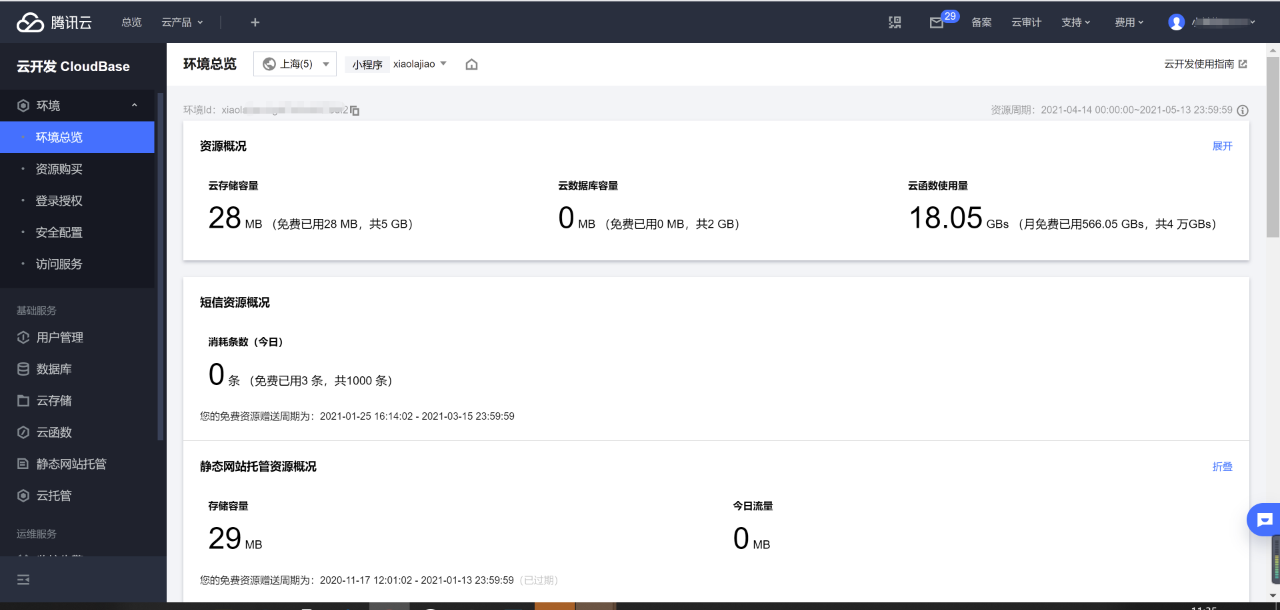
Task: Click the 今日流量 label
Action: [x=753, y=506]
